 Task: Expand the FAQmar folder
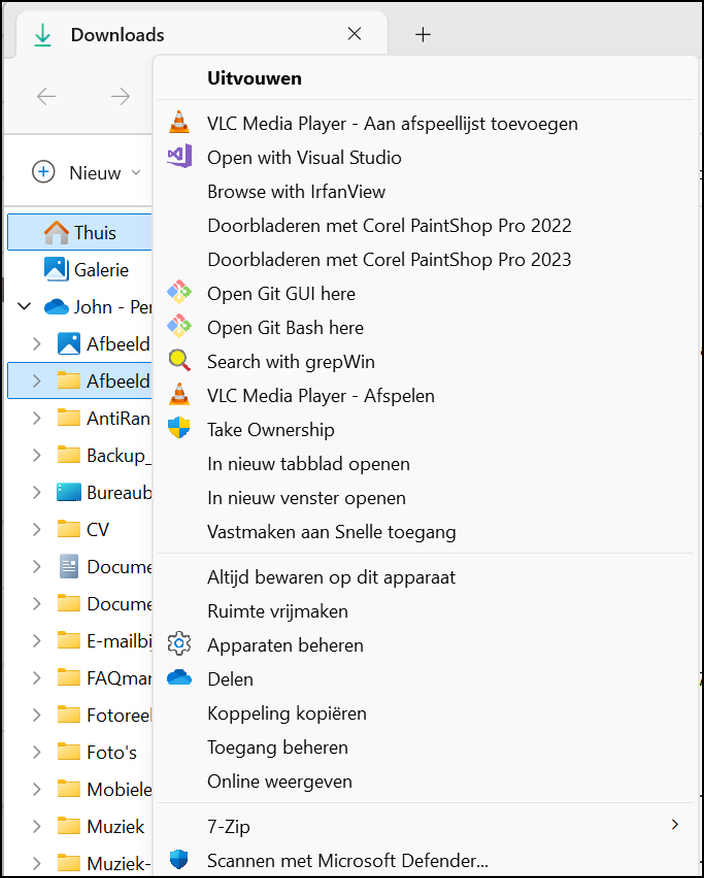click(x=37, y=678)
